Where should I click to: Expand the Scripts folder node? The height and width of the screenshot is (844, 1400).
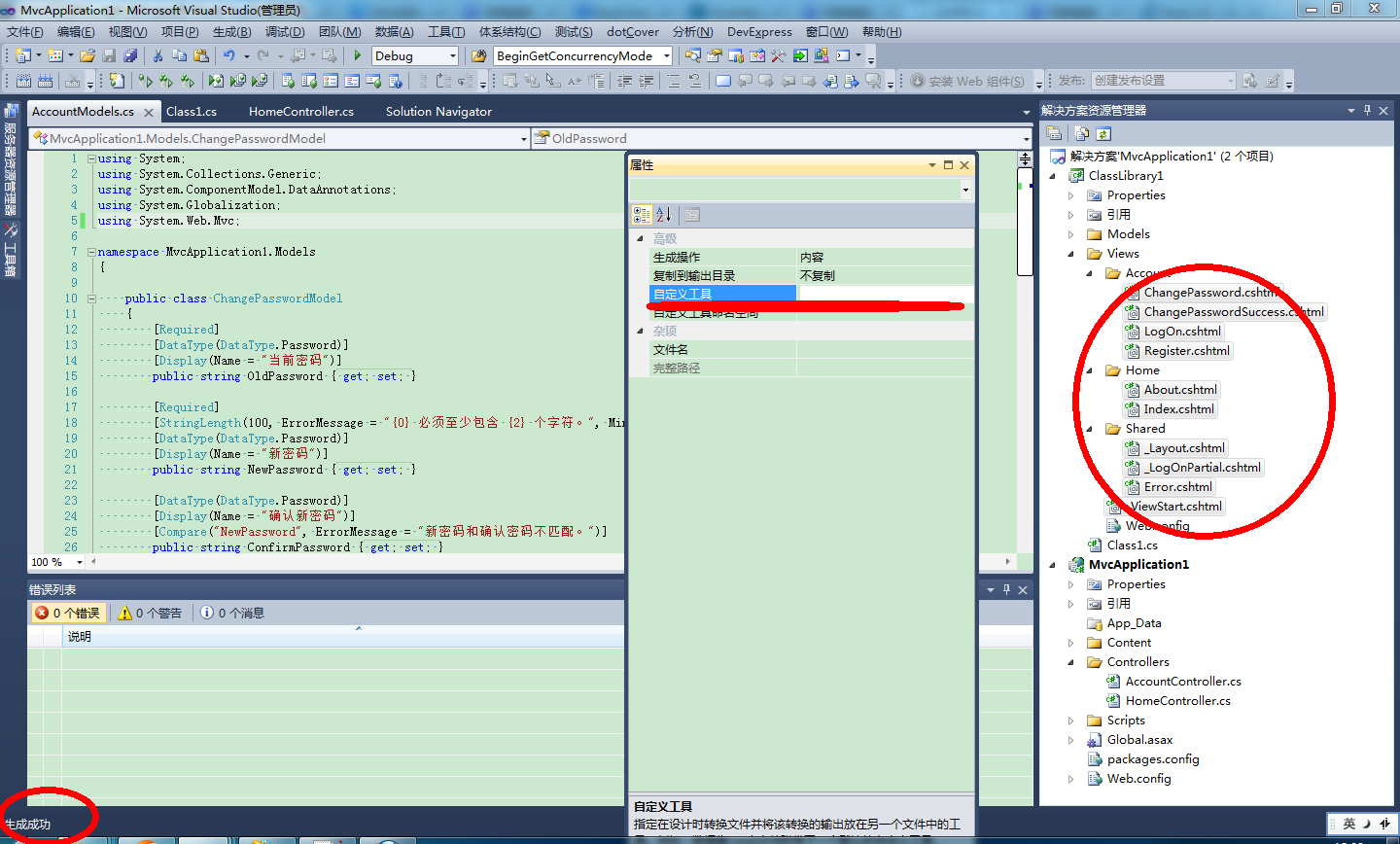(x=1071, y=721)
